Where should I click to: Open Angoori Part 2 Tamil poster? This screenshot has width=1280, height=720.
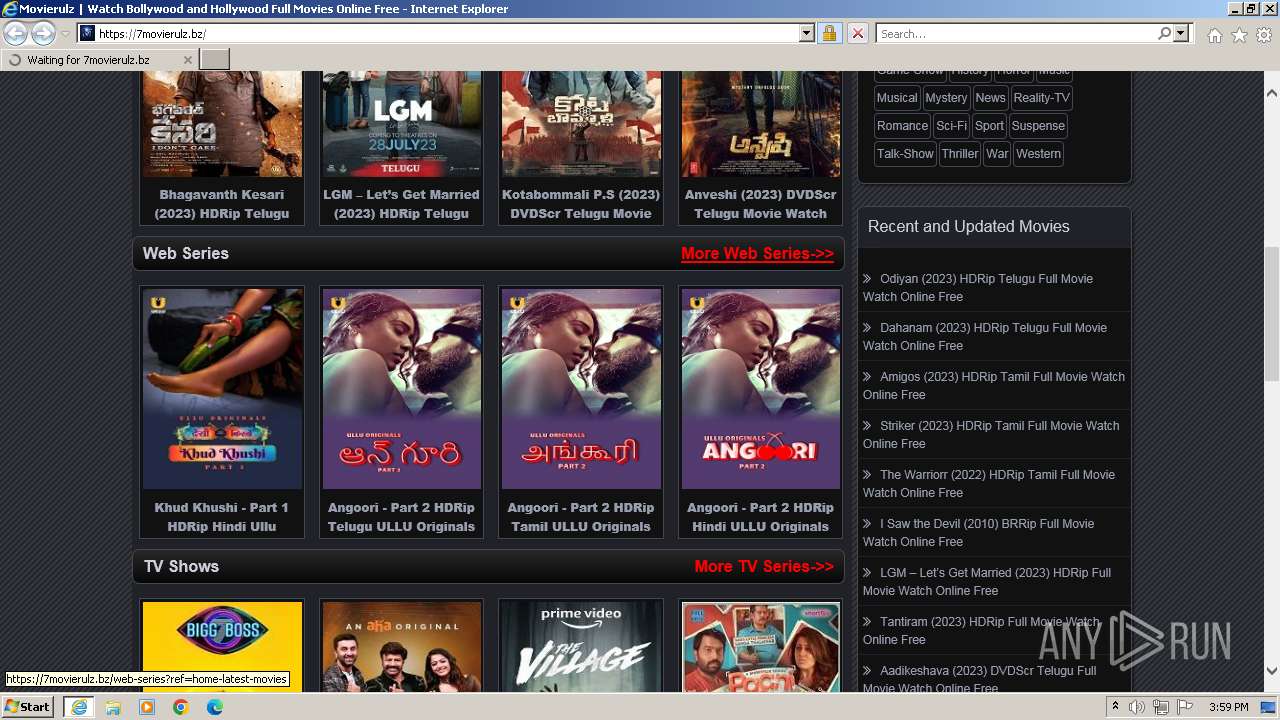pyautogui.click(x=581, y=389)
